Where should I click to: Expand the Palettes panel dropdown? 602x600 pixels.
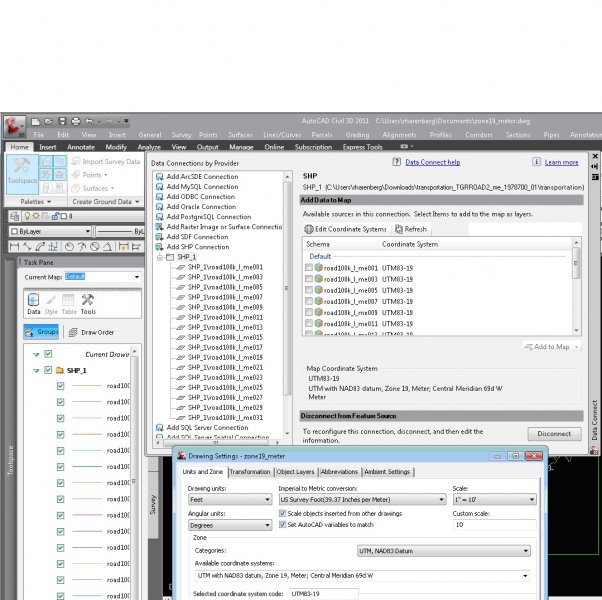point(36,202)
